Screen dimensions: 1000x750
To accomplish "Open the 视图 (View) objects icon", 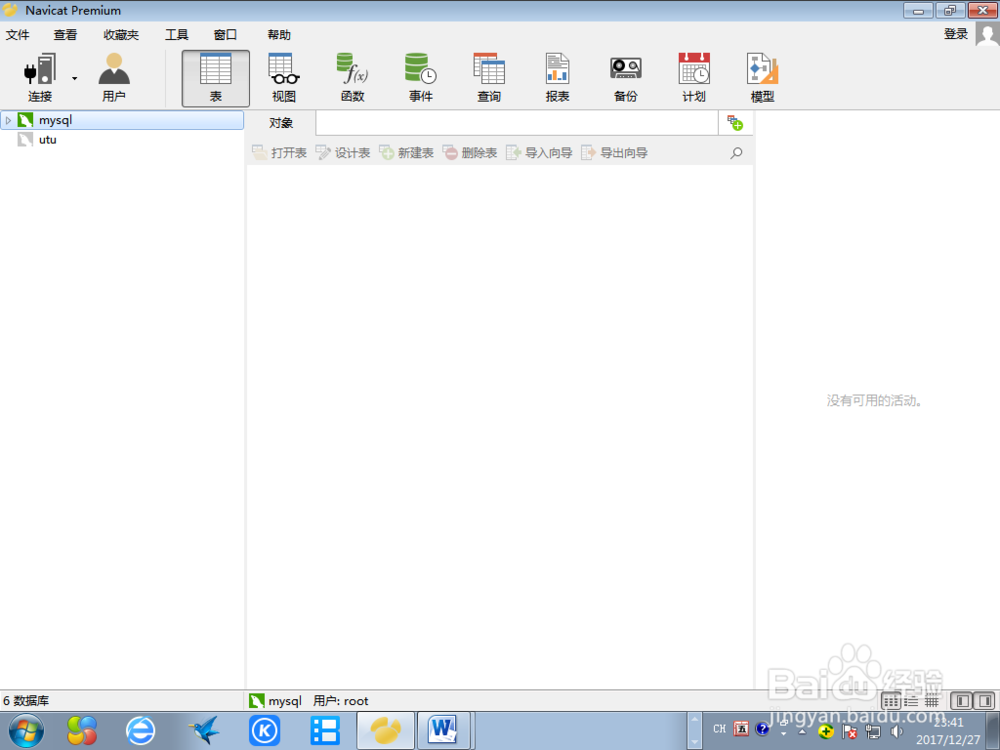I will (284, 78).
